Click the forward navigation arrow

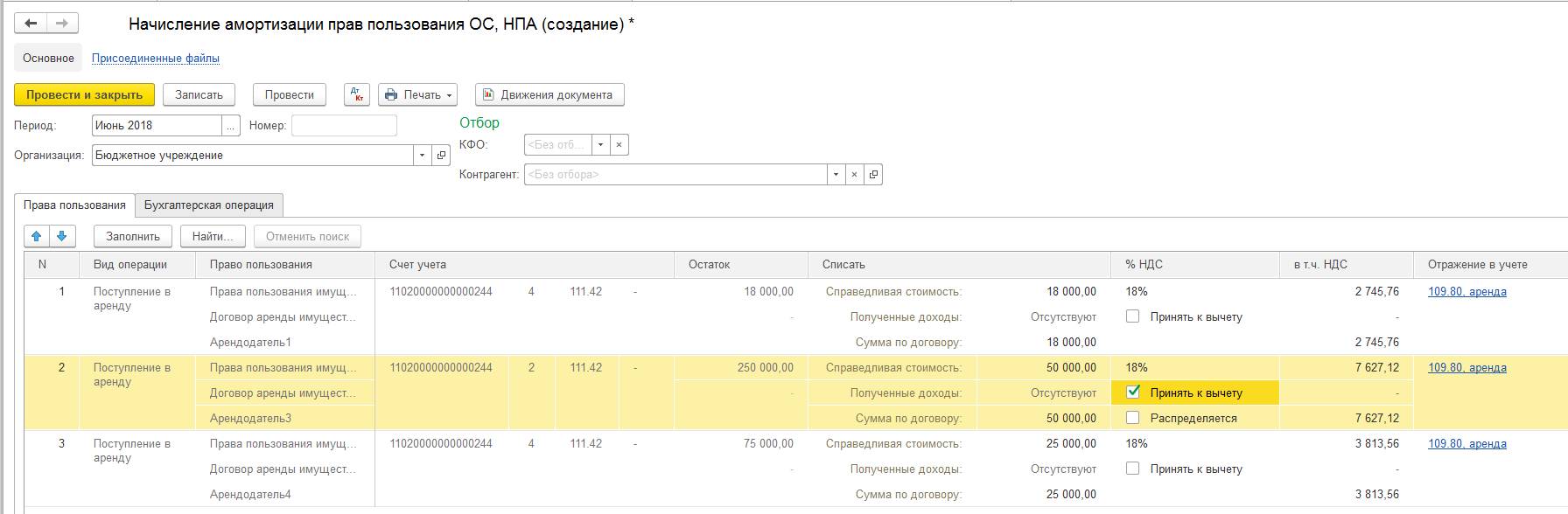(x=62, y=24)
